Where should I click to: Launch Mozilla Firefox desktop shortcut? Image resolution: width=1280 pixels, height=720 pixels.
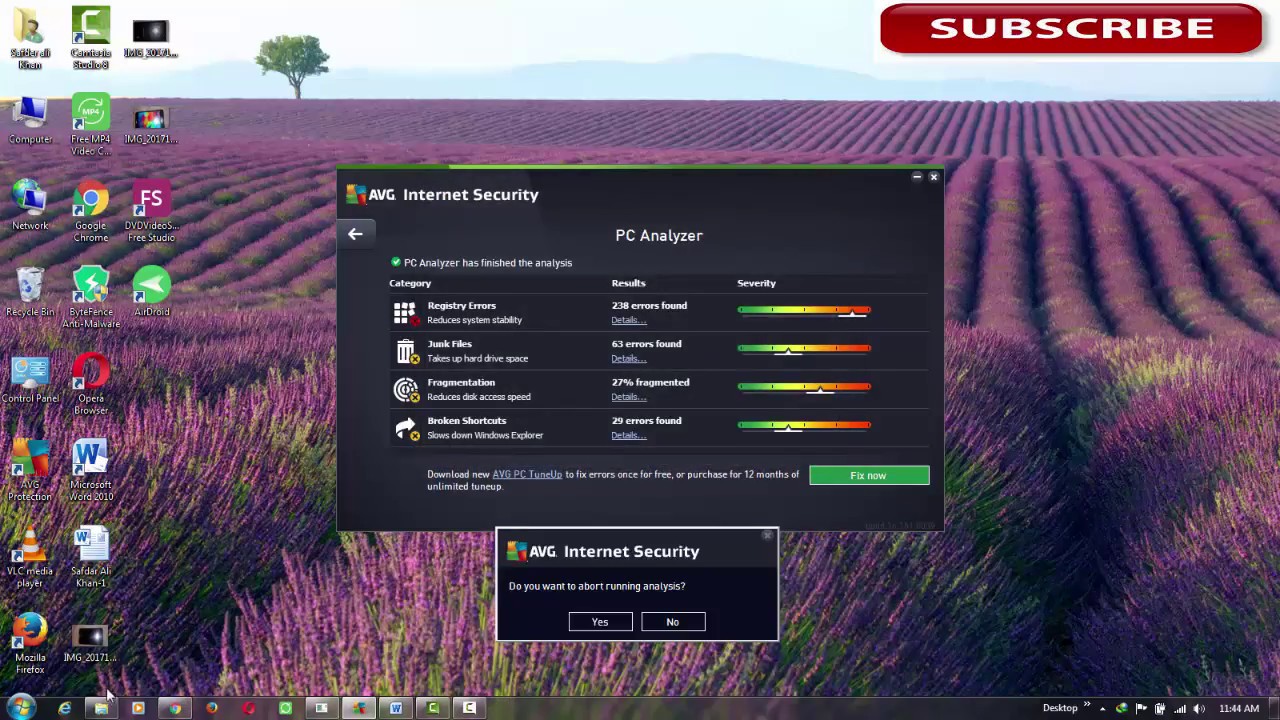(30, 644)
